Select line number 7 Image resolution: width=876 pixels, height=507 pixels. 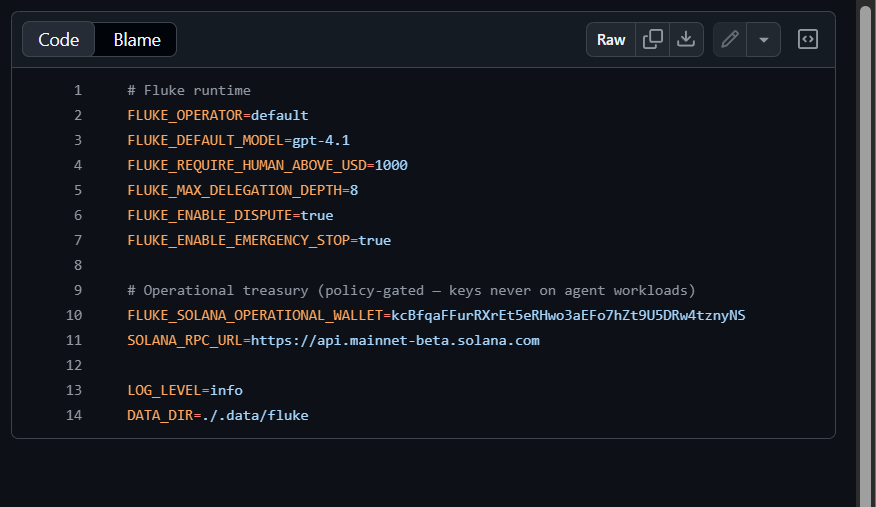pyautogui.click(x=78, y=240)
